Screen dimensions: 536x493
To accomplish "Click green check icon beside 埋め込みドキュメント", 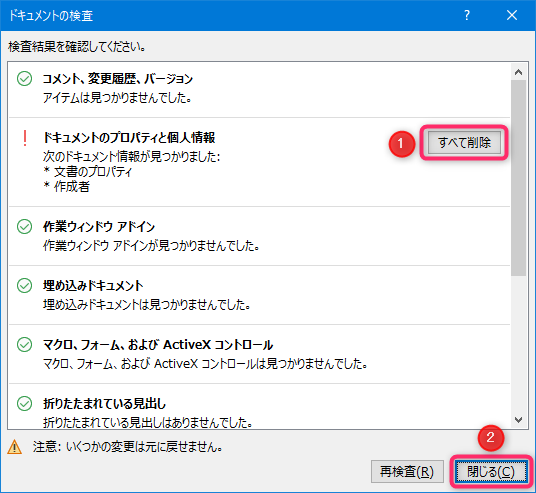I will pyautogui.click(x=25, y=285).
